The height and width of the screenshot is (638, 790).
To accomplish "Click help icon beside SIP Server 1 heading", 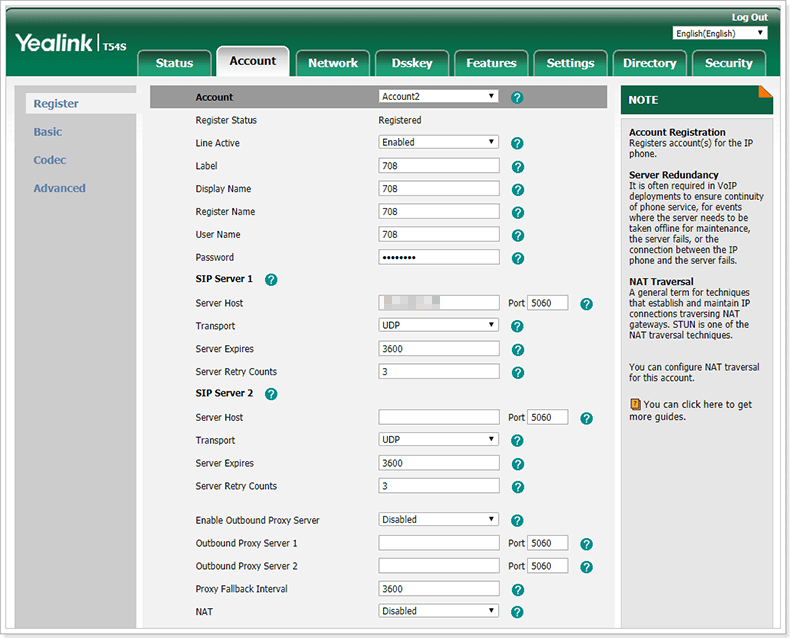I will [x=271, y=280].
